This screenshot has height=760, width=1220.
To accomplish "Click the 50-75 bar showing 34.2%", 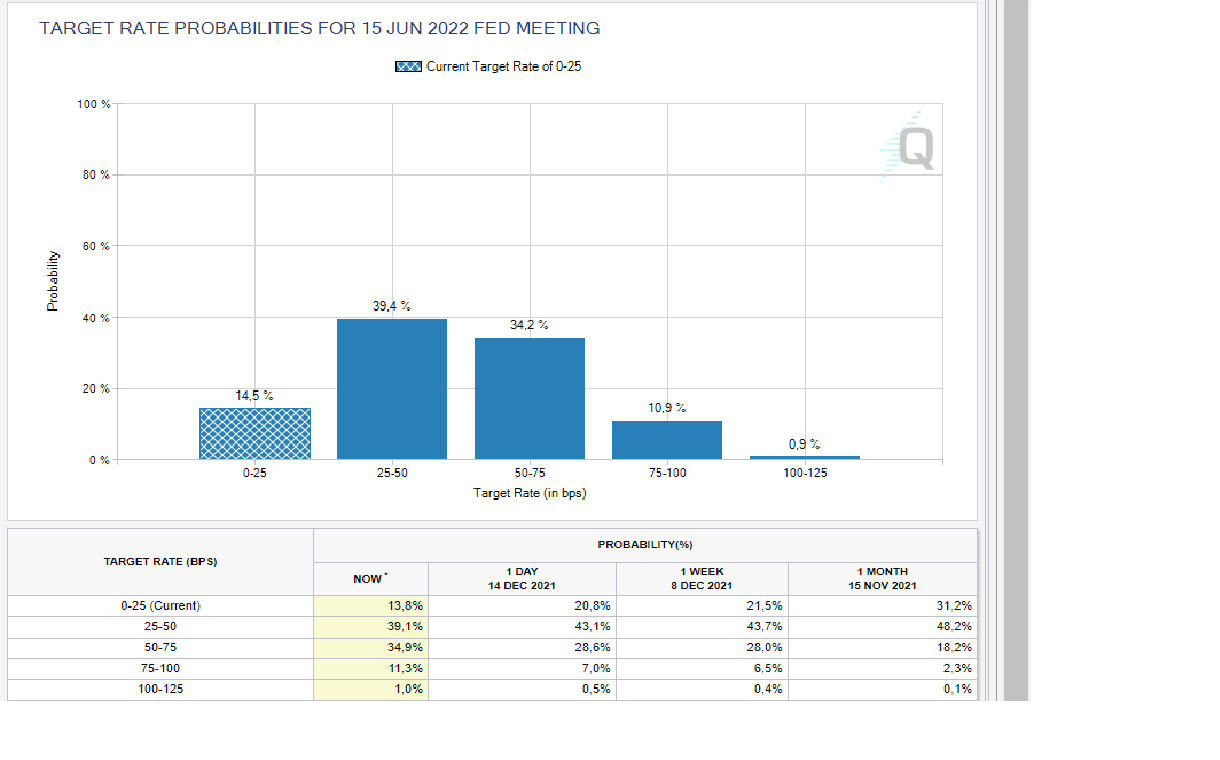I will coord(530,398).
